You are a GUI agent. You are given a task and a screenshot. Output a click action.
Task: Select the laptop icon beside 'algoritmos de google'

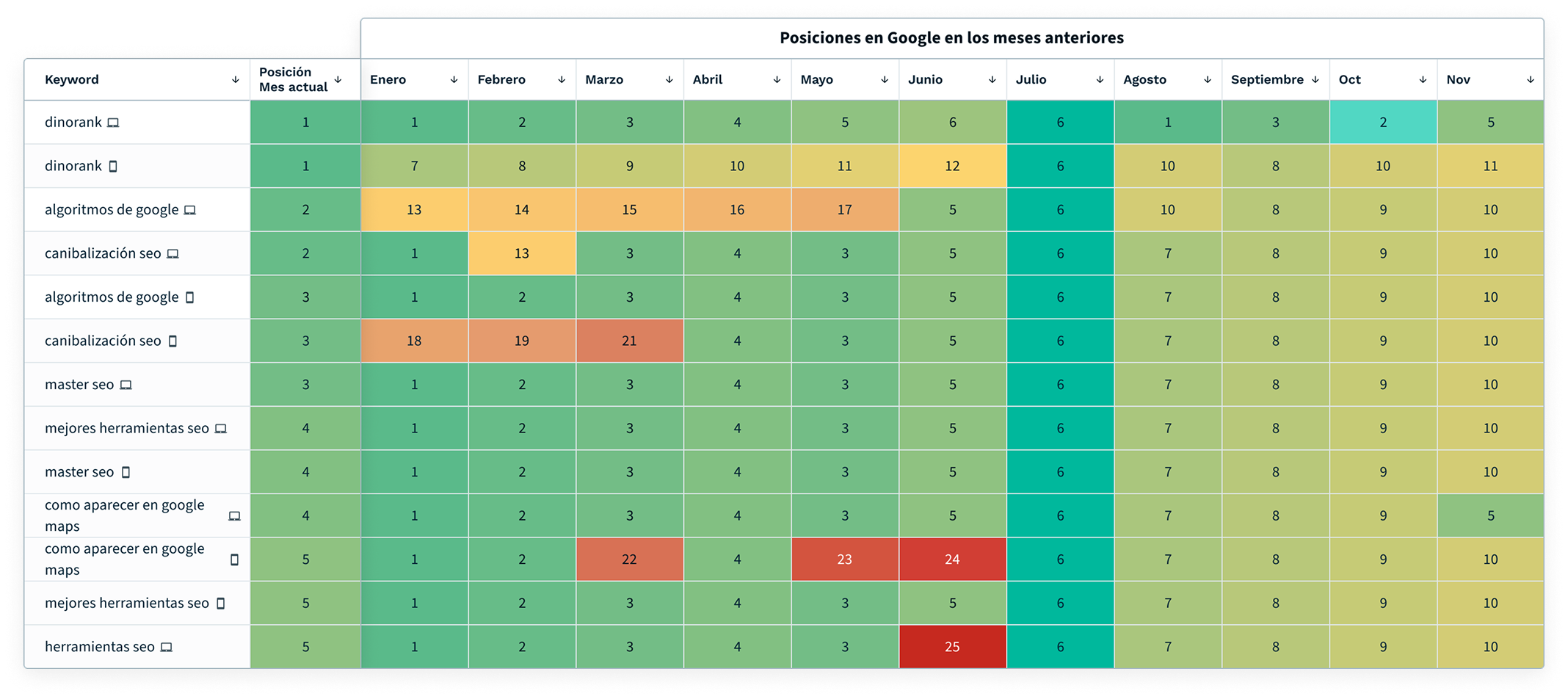[189, 209]
